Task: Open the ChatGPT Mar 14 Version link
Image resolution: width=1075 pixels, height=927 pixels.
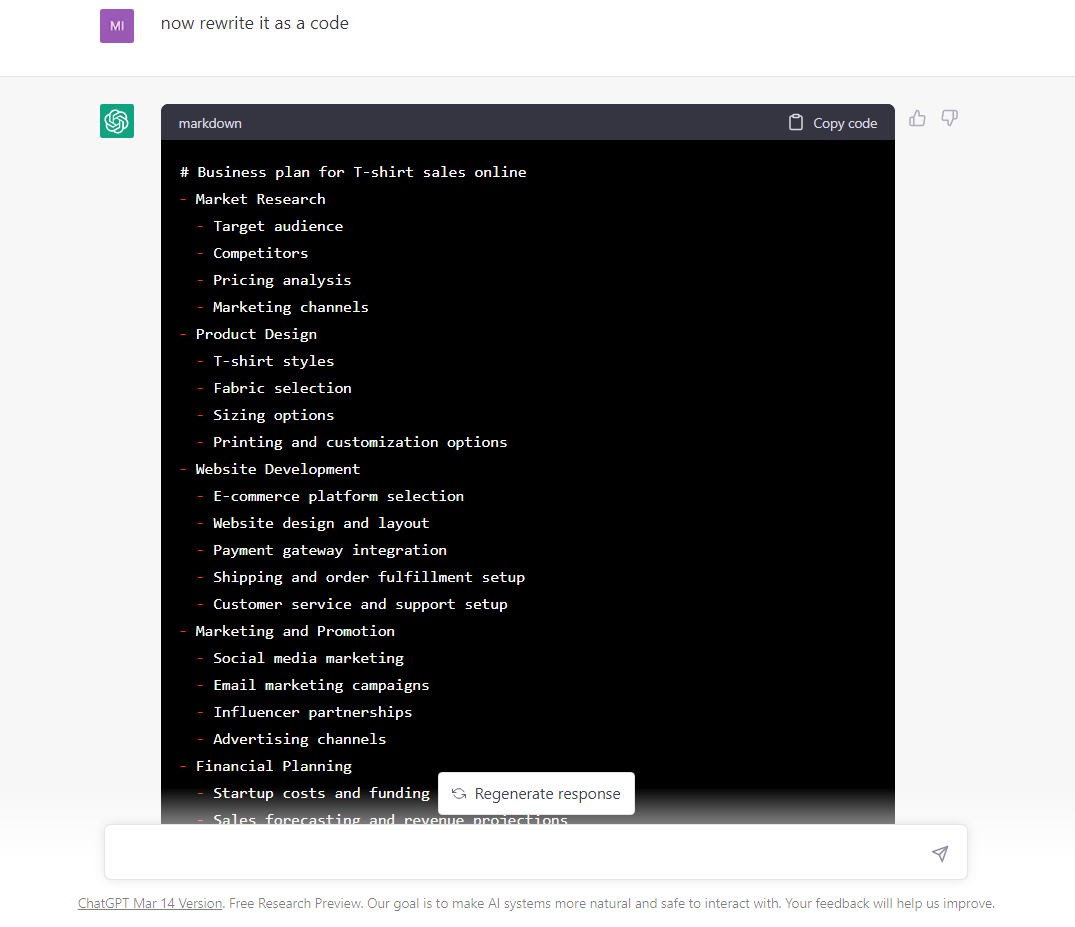Action: [x=150, y=904]
